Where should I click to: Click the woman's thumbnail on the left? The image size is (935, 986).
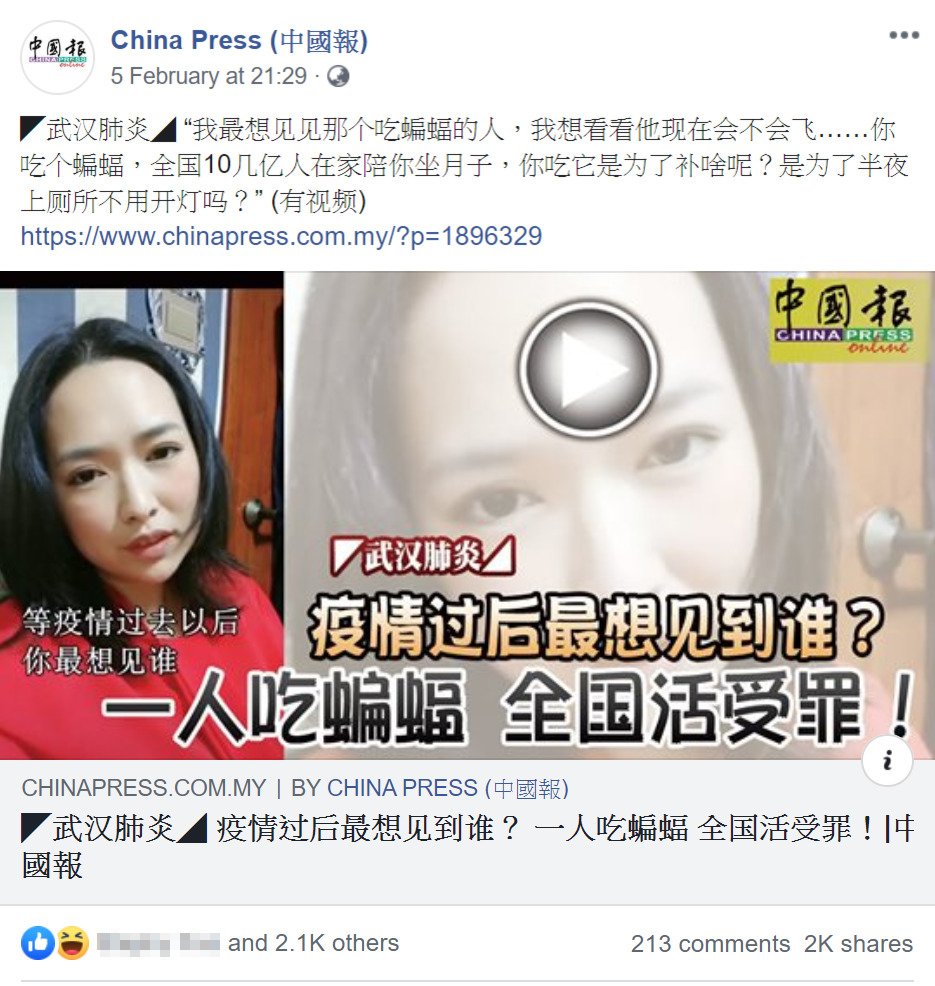point(141,515)
